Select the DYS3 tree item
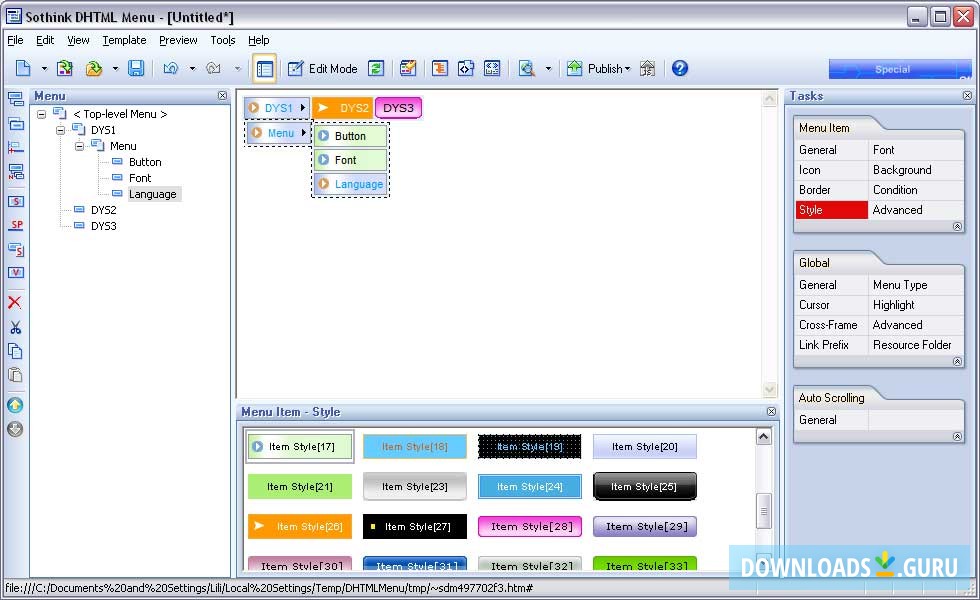This screenshot has height=600, width=980. 104,226
